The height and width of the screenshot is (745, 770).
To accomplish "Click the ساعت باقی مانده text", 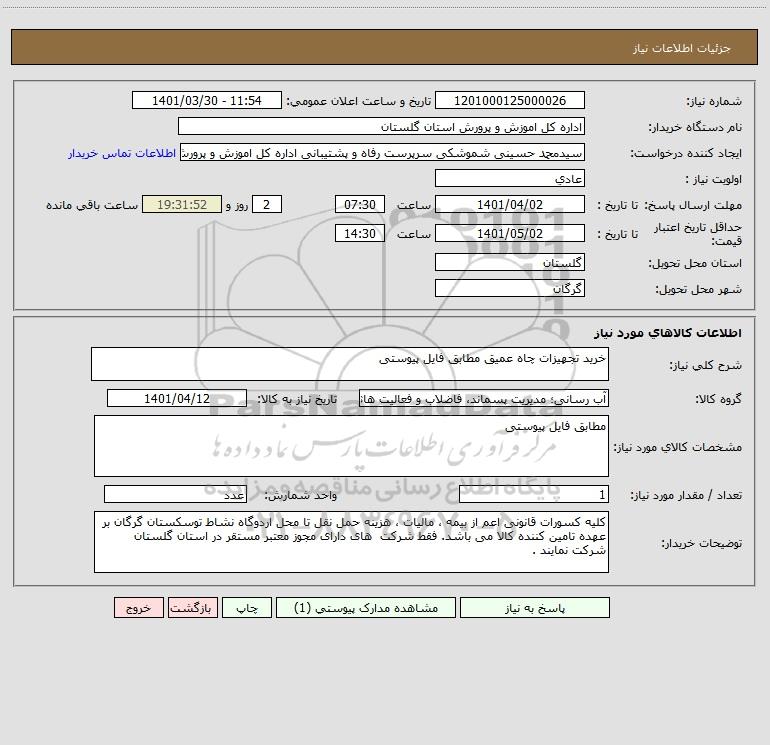I will 92,205.
